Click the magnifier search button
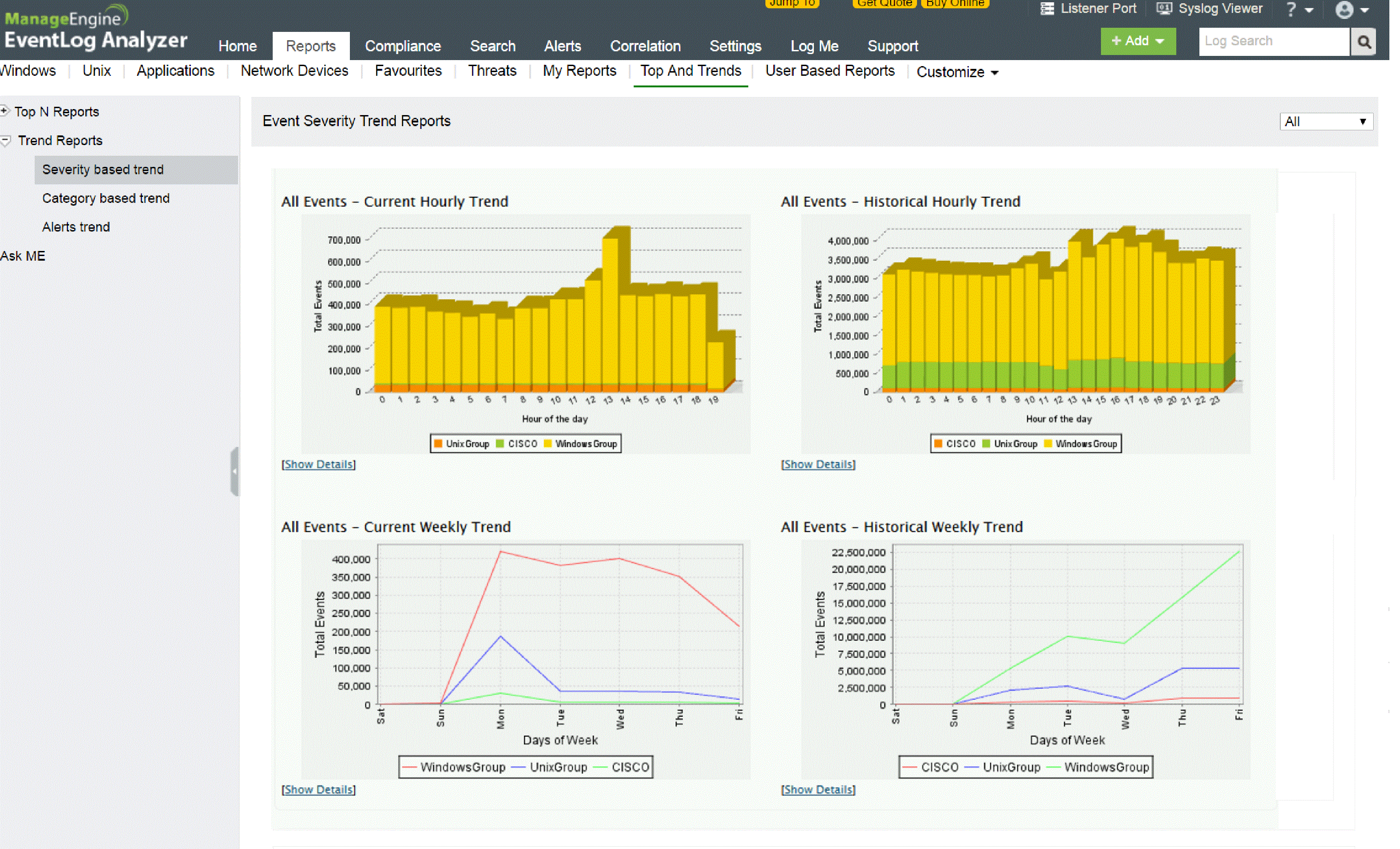 [1363, 42]
